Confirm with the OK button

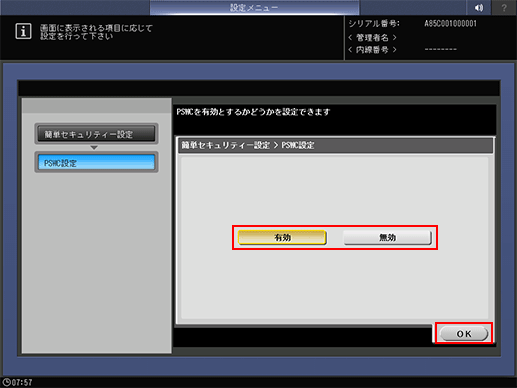pyautogui.click(x=464, y=334)
